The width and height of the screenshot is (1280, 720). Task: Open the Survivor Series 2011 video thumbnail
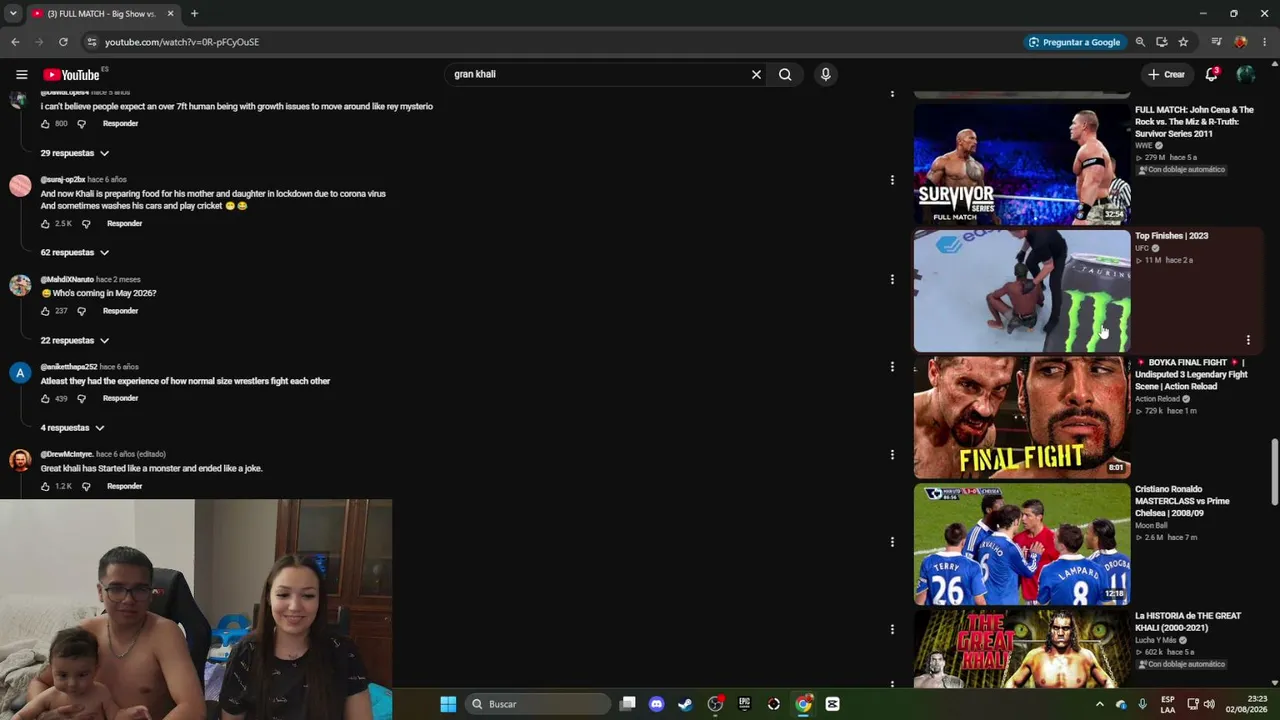(x=1021, y=164)
